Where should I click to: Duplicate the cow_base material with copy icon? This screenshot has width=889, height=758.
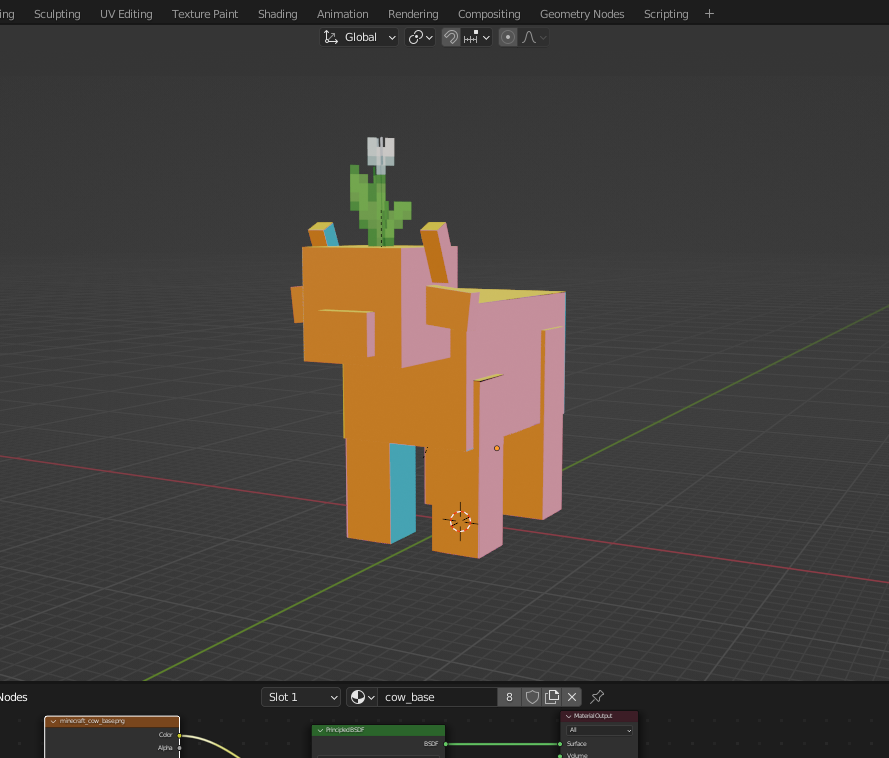coord(552,697)
